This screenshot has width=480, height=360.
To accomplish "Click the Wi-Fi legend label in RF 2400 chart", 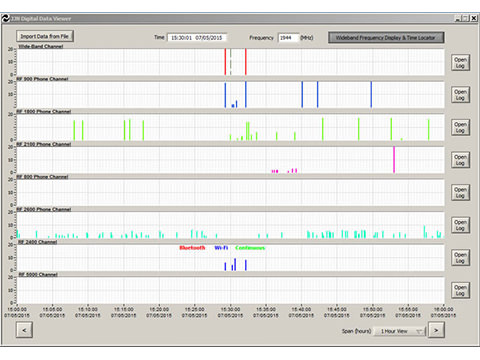I will pyautogui.click(x=221, y=248).
